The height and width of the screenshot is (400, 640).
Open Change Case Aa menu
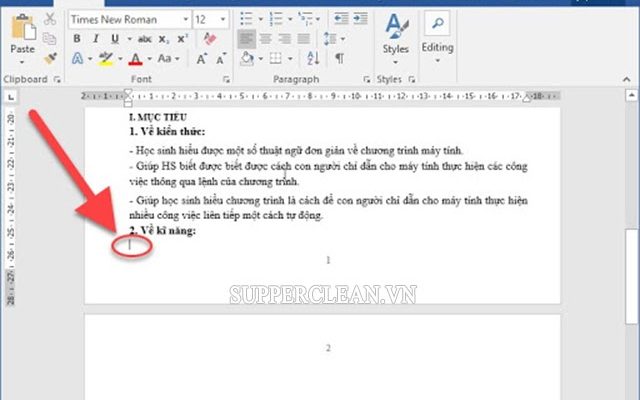(168, 58)
